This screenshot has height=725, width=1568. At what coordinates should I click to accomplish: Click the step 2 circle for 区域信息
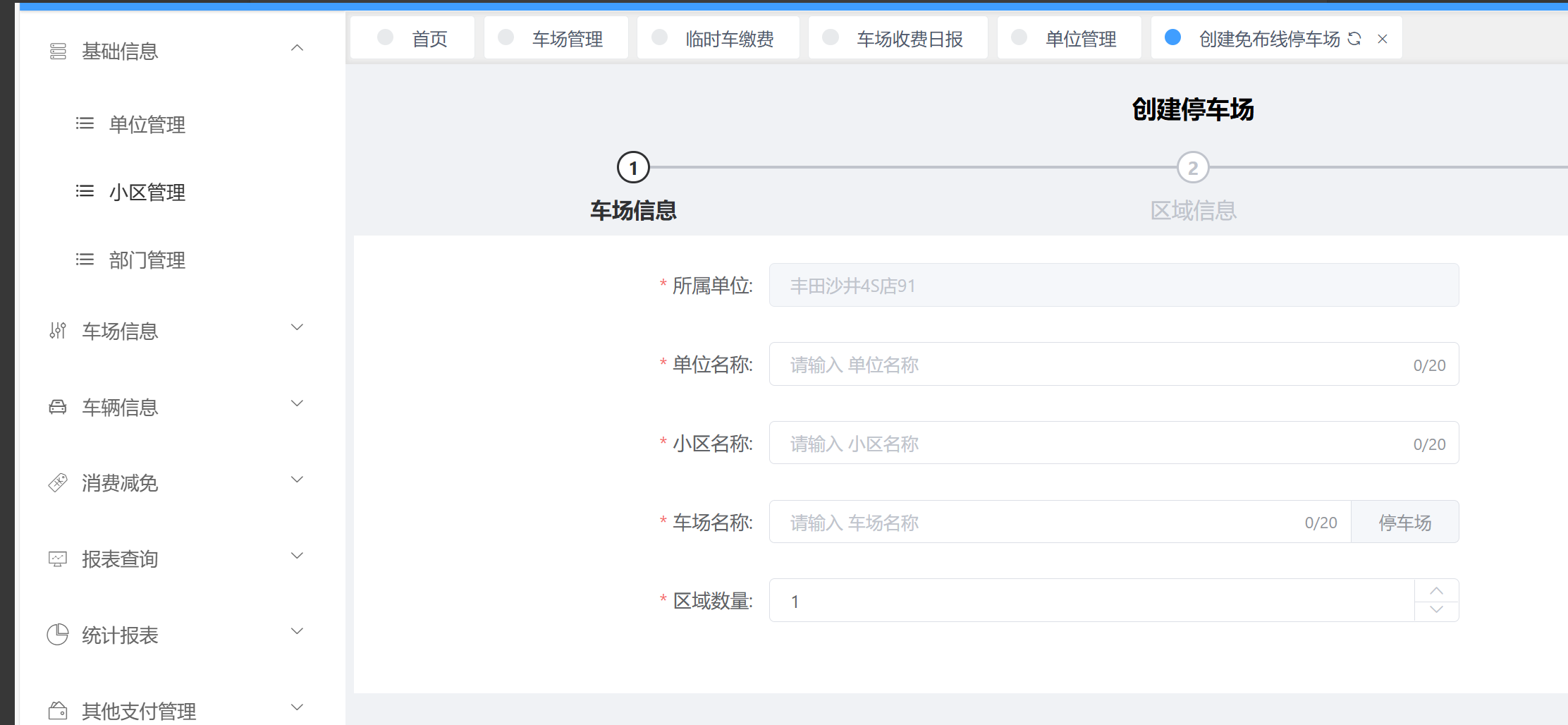[x=1193, y=168]
